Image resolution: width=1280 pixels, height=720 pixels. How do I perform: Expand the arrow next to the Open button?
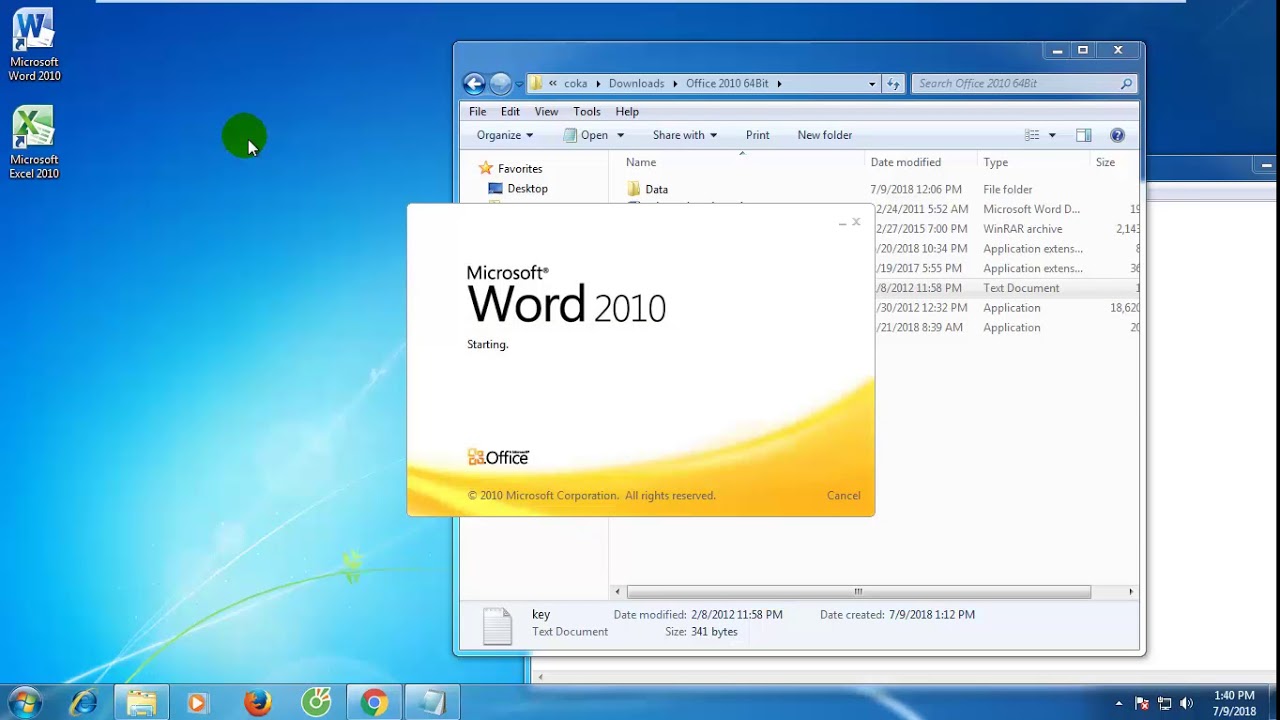coord(620,135)
